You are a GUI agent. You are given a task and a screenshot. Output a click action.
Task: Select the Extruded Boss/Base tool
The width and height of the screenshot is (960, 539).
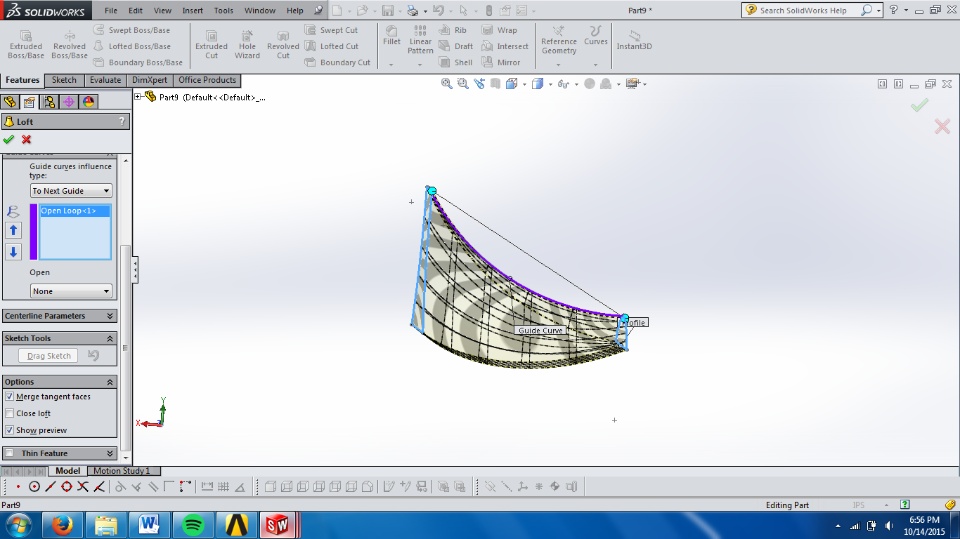point(26,45)
